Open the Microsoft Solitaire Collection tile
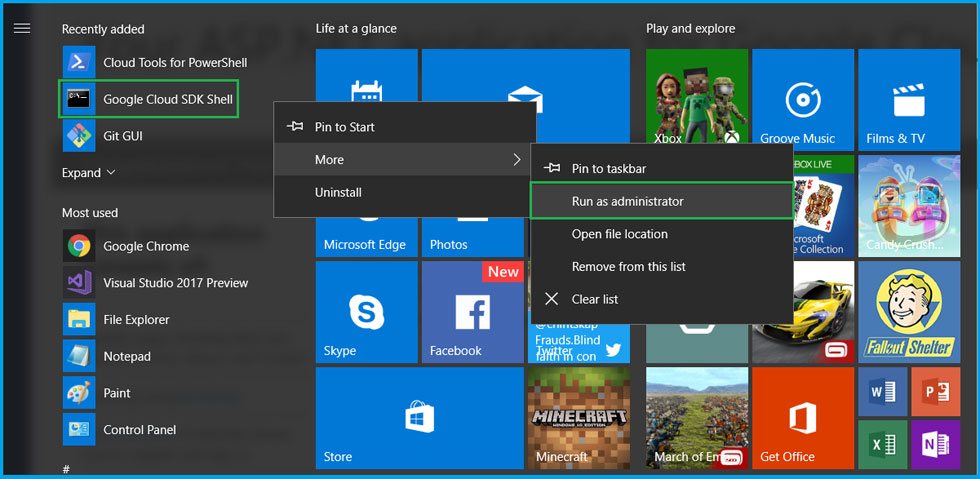Image resolution: width=980 pixels, height=479 pixels. (824, 206)
